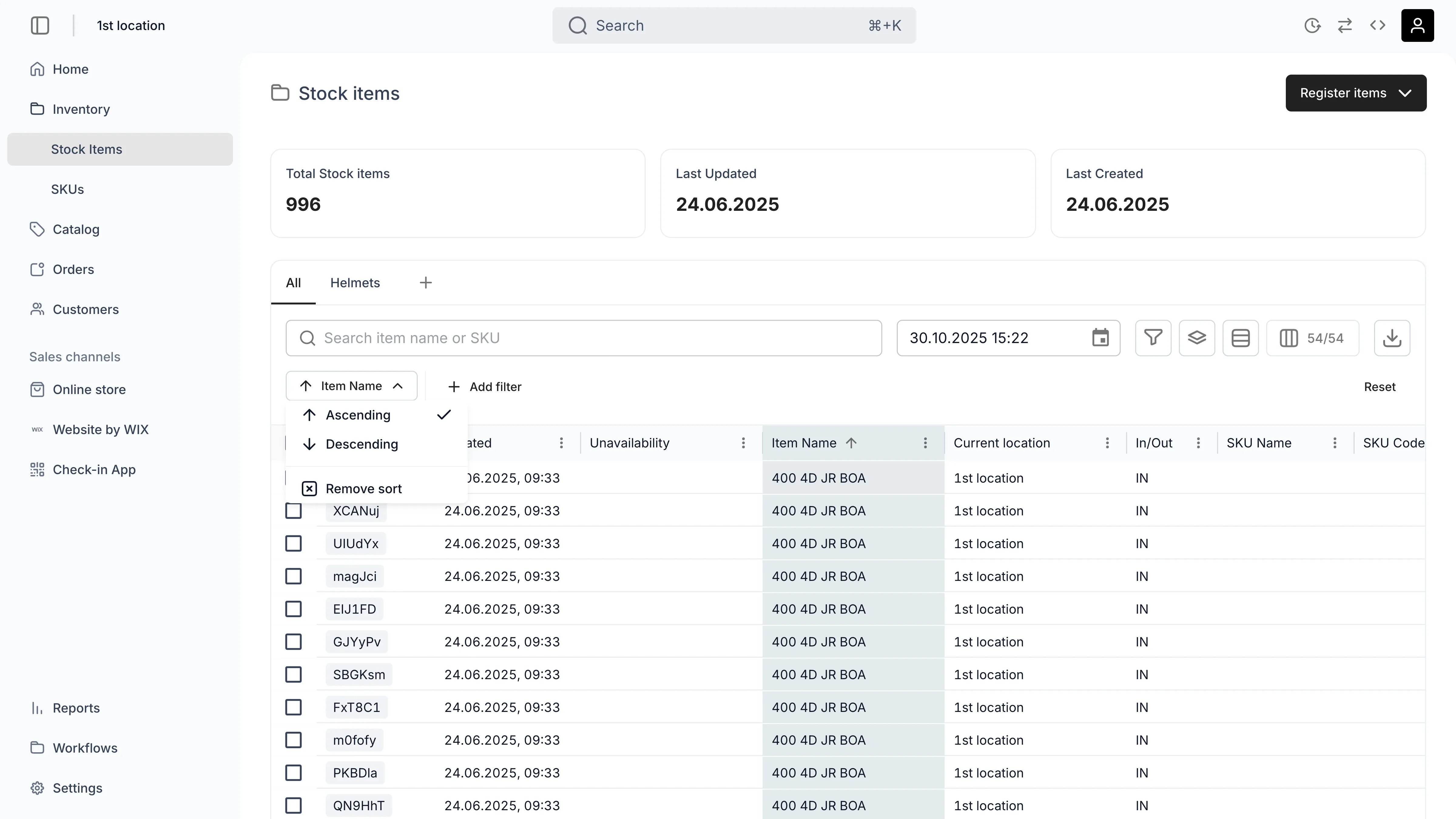Viewport: 1456px width, 819px height.
Task: Collapse the sidebar panel icon
Action: point(39,25)
